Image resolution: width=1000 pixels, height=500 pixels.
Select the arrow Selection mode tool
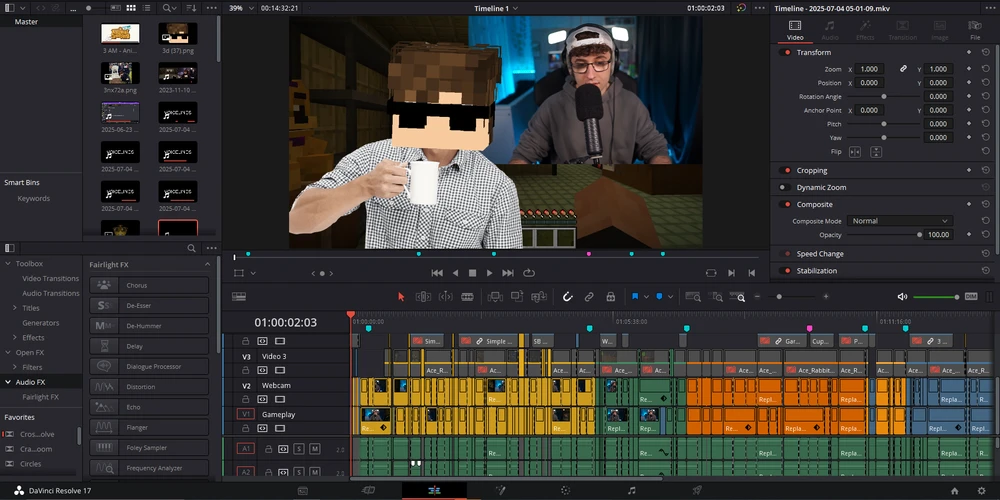pyautogui.click(x=401, y=297)
